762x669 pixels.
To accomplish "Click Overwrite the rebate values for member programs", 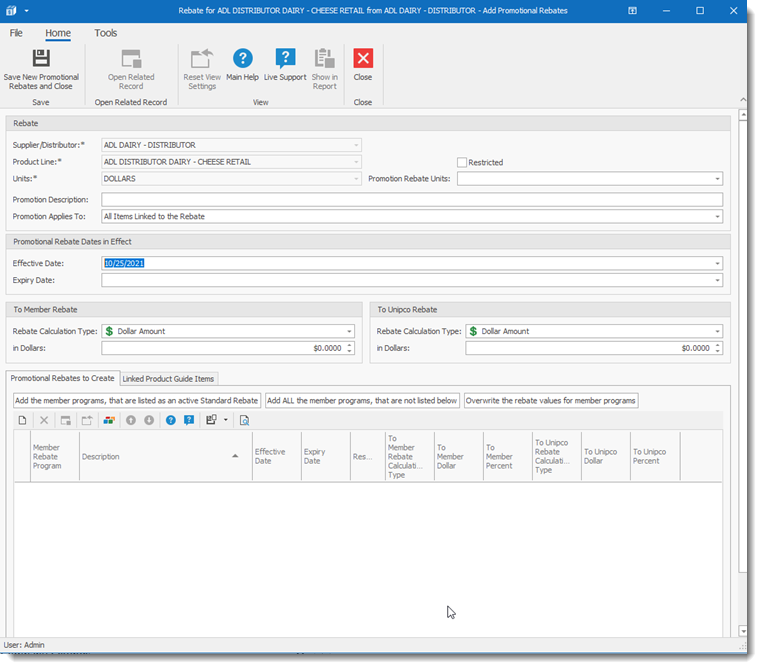I will point(550,400).
